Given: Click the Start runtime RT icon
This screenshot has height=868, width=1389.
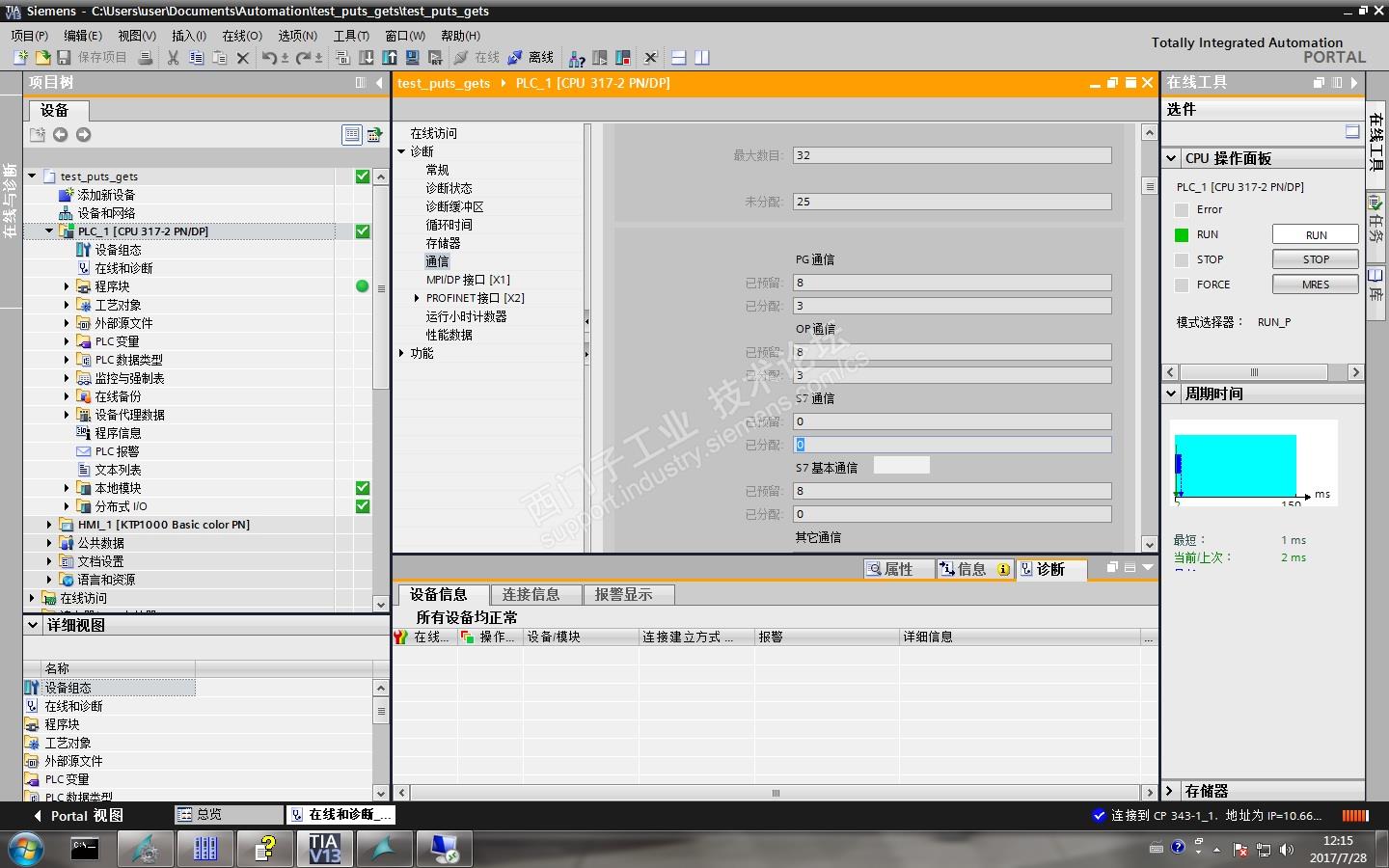Looking at the screenshot, I should 436,58.
